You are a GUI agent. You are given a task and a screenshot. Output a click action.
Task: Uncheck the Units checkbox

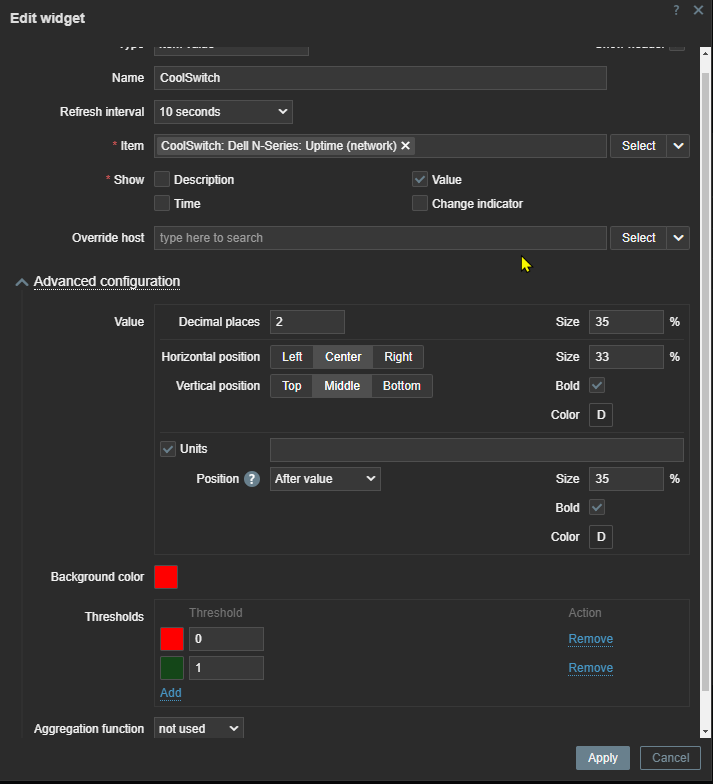click(168, 449)
